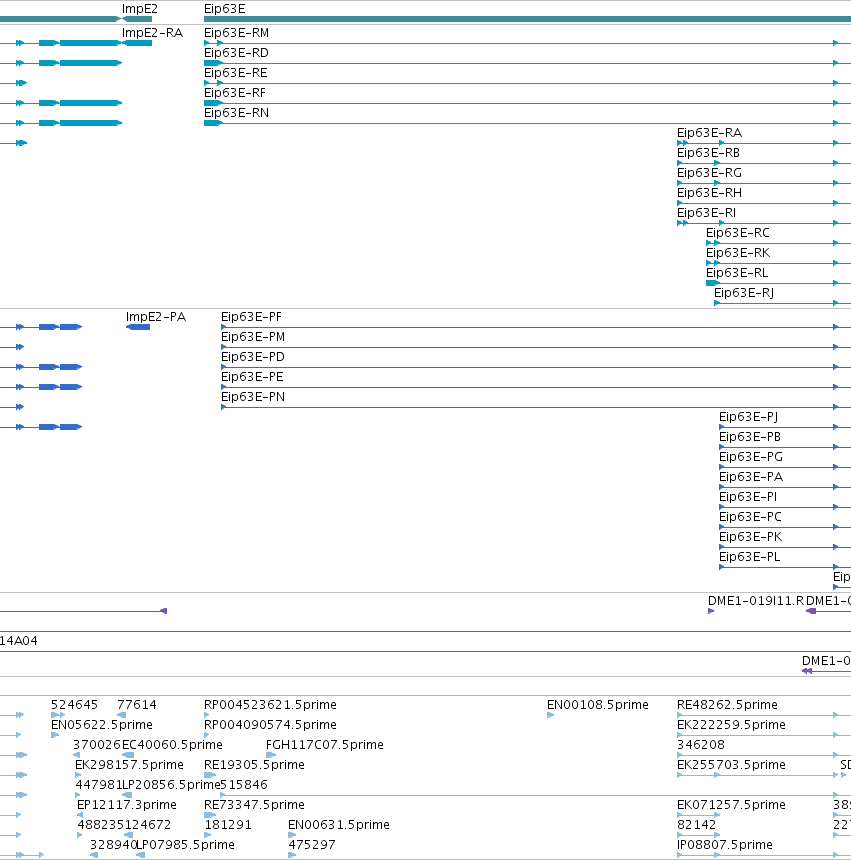
Task: Select the Eip63E-PI protein label
Action: 748,497
